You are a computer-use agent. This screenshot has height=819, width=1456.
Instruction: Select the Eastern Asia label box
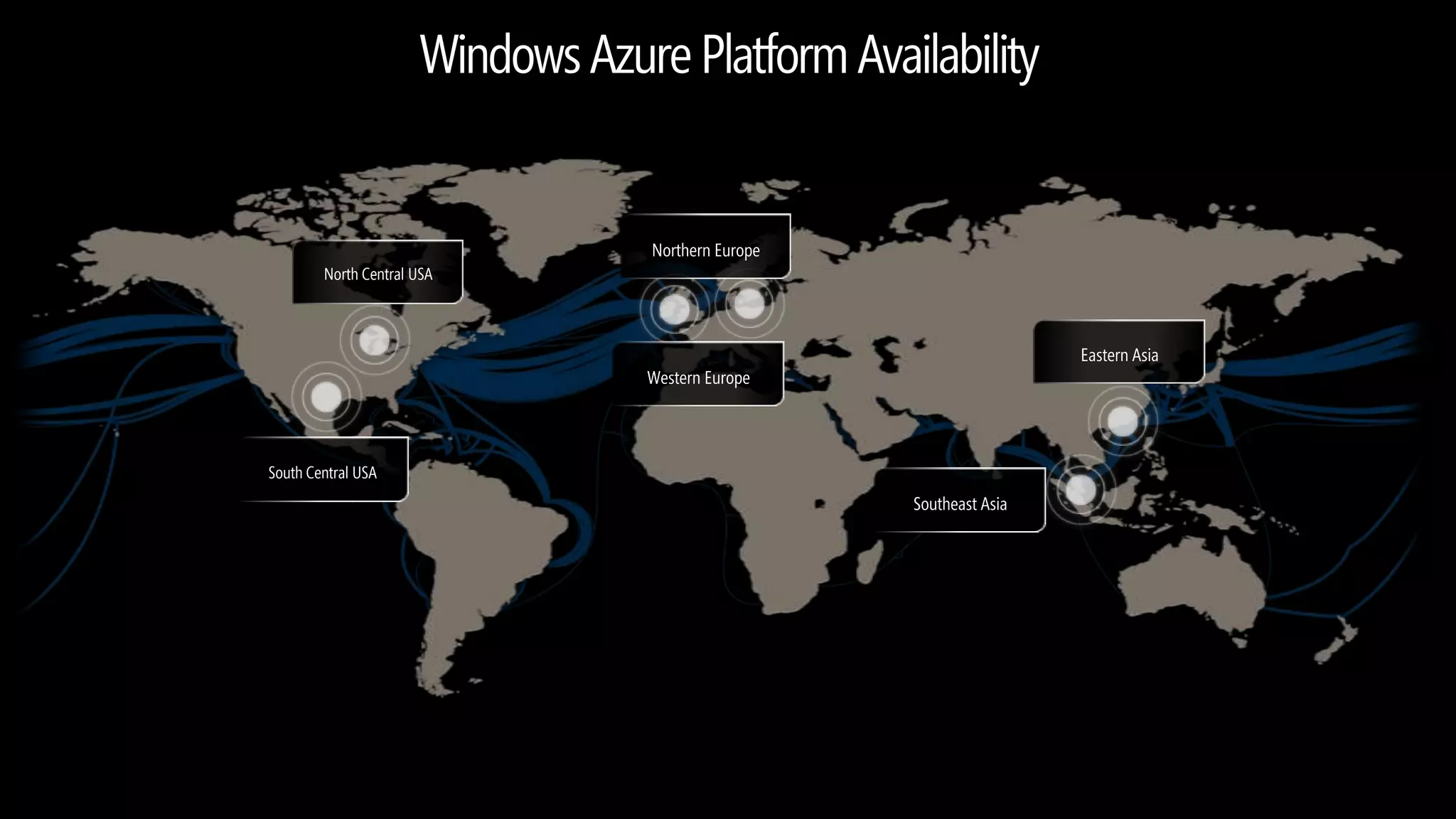click(1118, 353)
